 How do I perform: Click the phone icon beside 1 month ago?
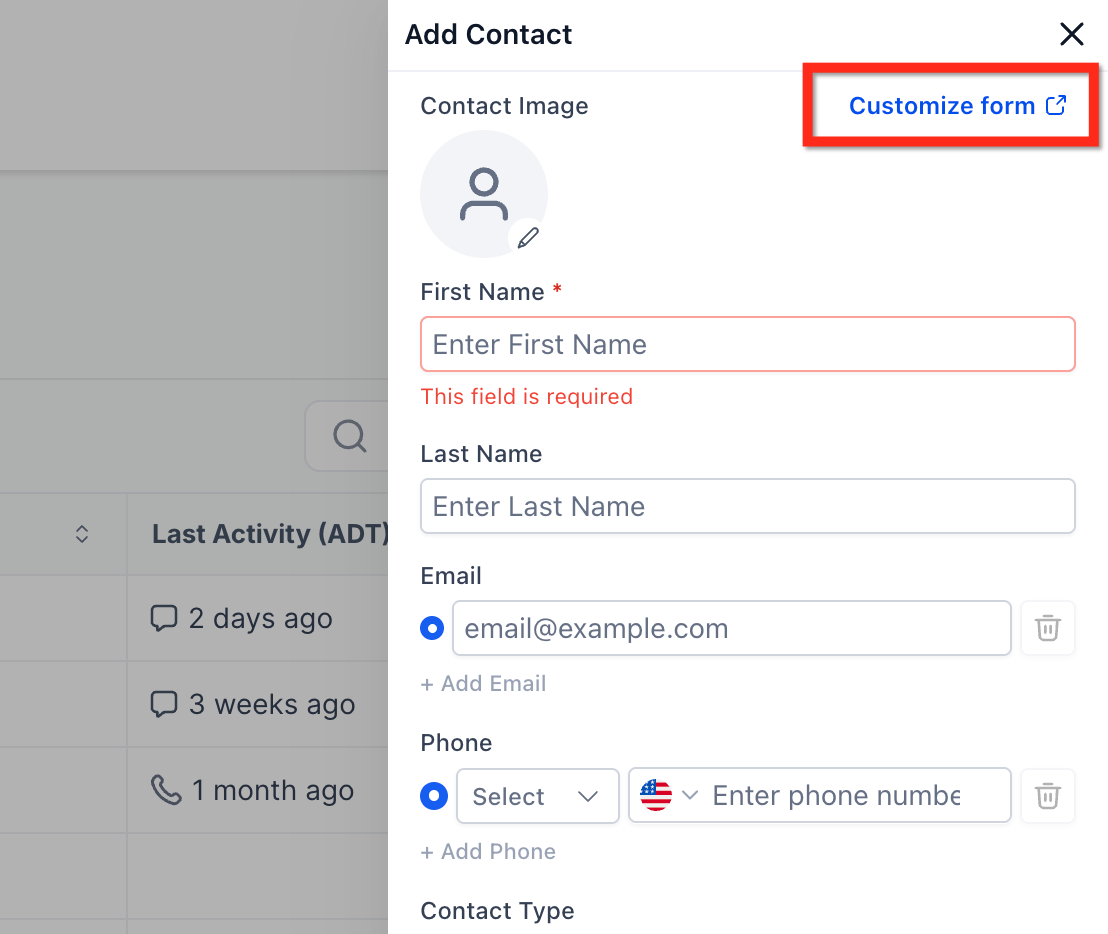(165, 790)
